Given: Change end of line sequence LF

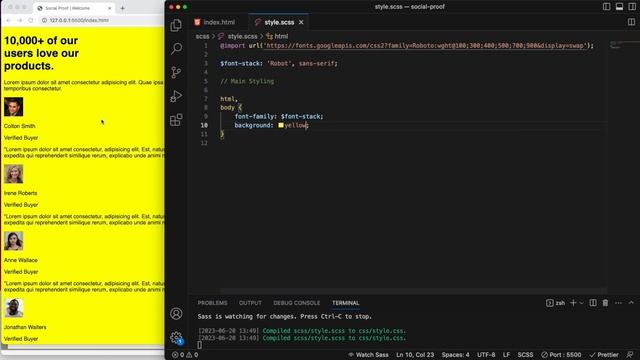Looking at the screenshot, I should pyautogui.click(x=506, y=355).
